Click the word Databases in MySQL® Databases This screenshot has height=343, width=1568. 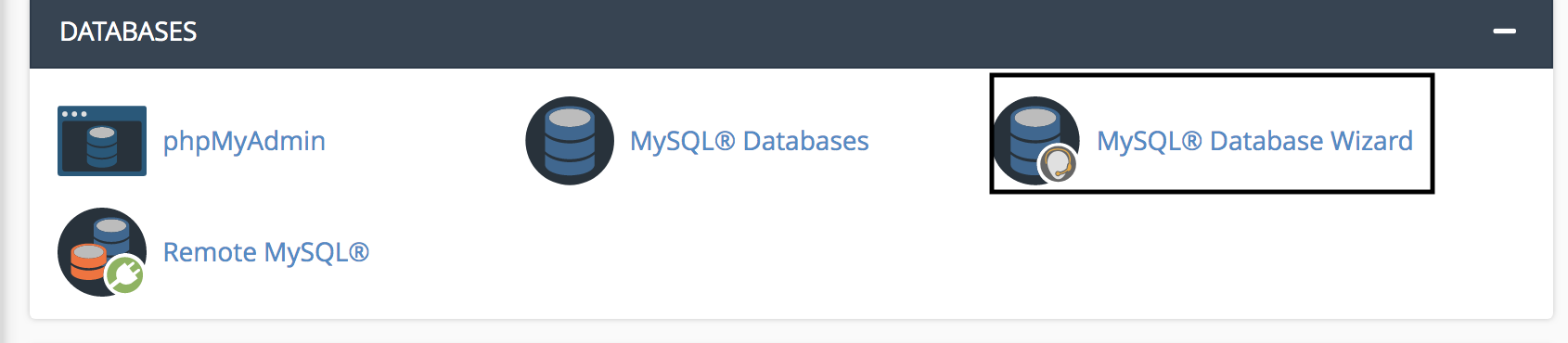click(x=806, y=141)
